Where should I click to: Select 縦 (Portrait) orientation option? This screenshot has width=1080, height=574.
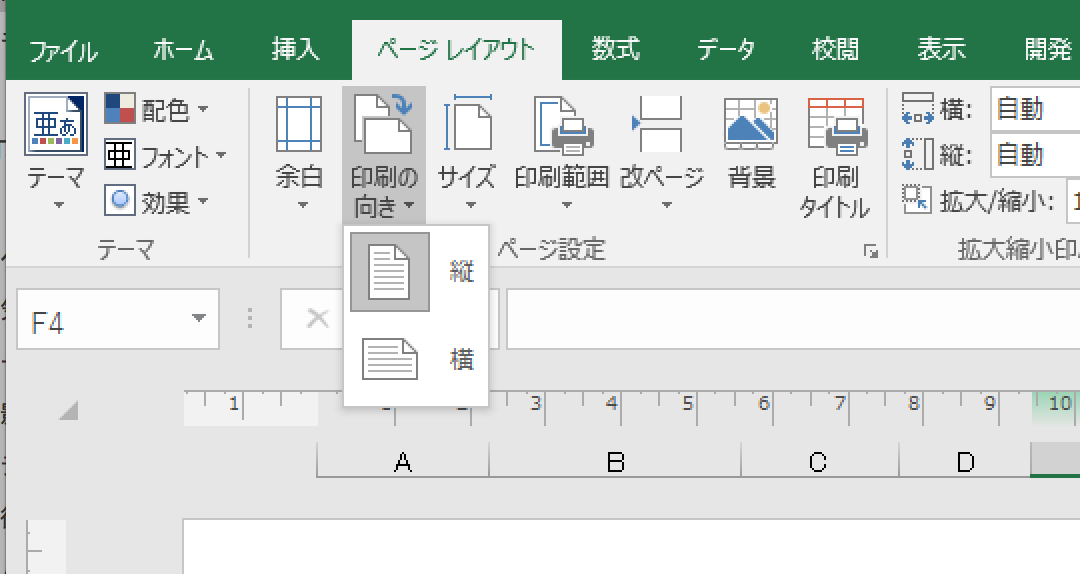click(x=415, y=272)
